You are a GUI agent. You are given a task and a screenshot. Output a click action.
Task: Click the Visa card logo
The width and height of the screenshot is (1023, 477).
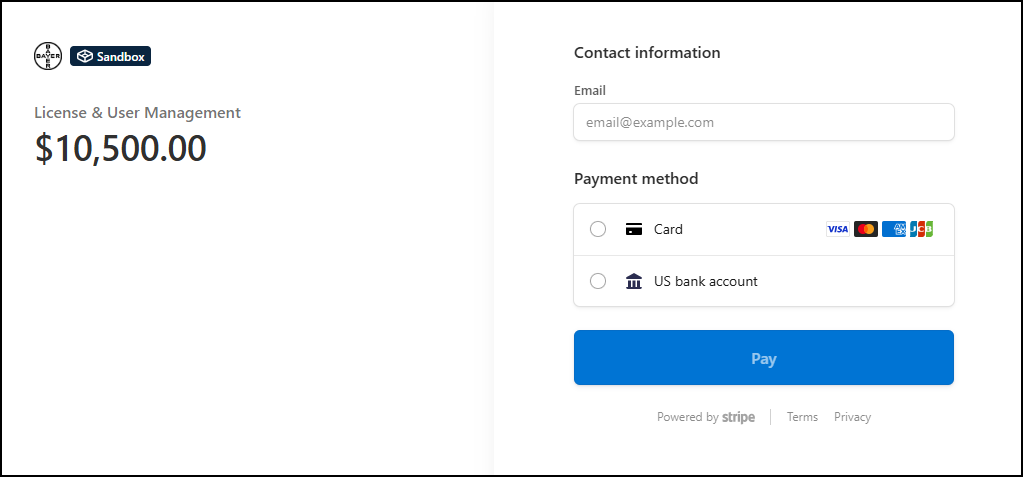pos(837,229)
